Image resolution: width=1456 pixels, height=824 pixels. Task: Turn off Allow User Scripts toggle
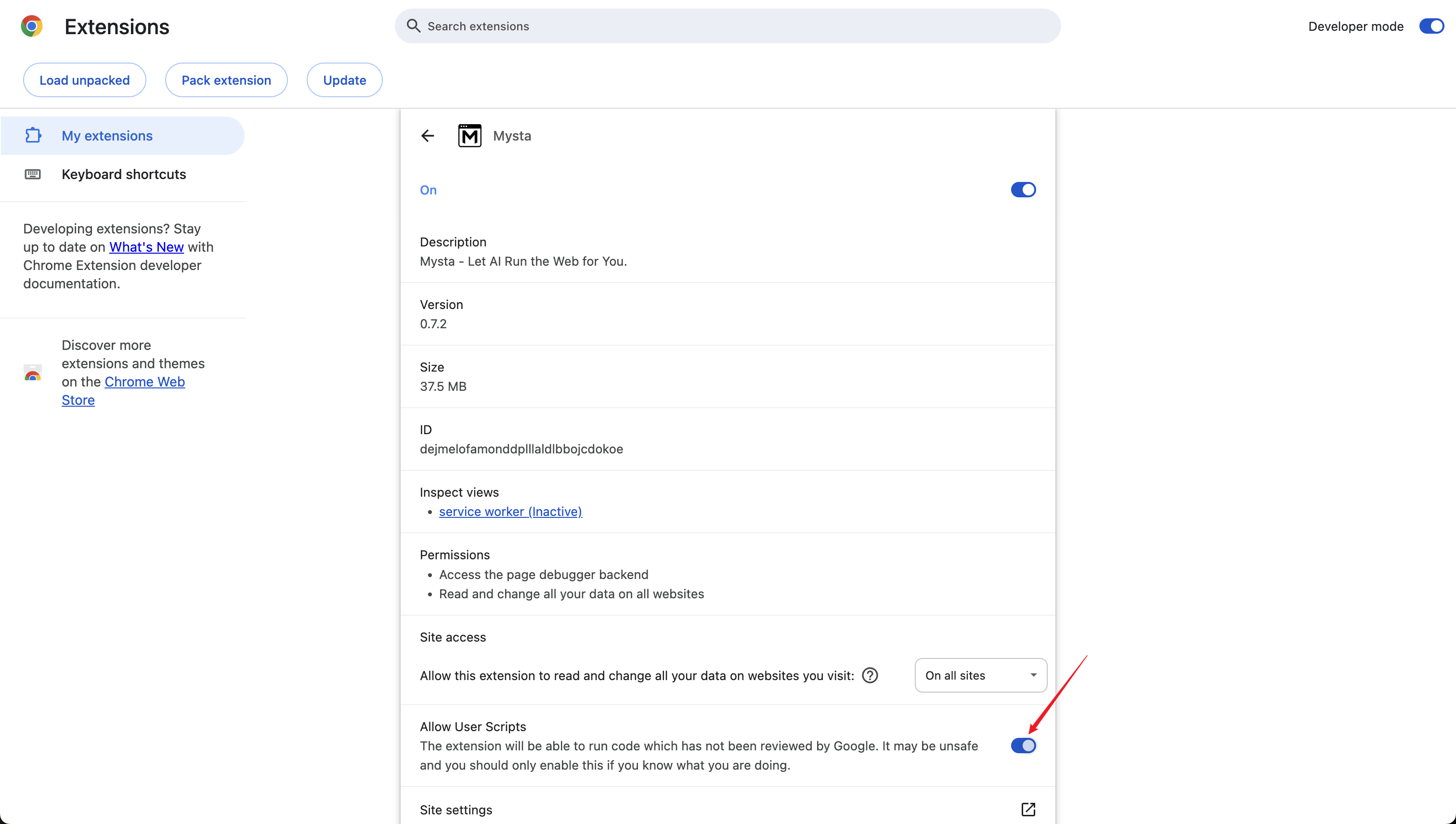1023,746
